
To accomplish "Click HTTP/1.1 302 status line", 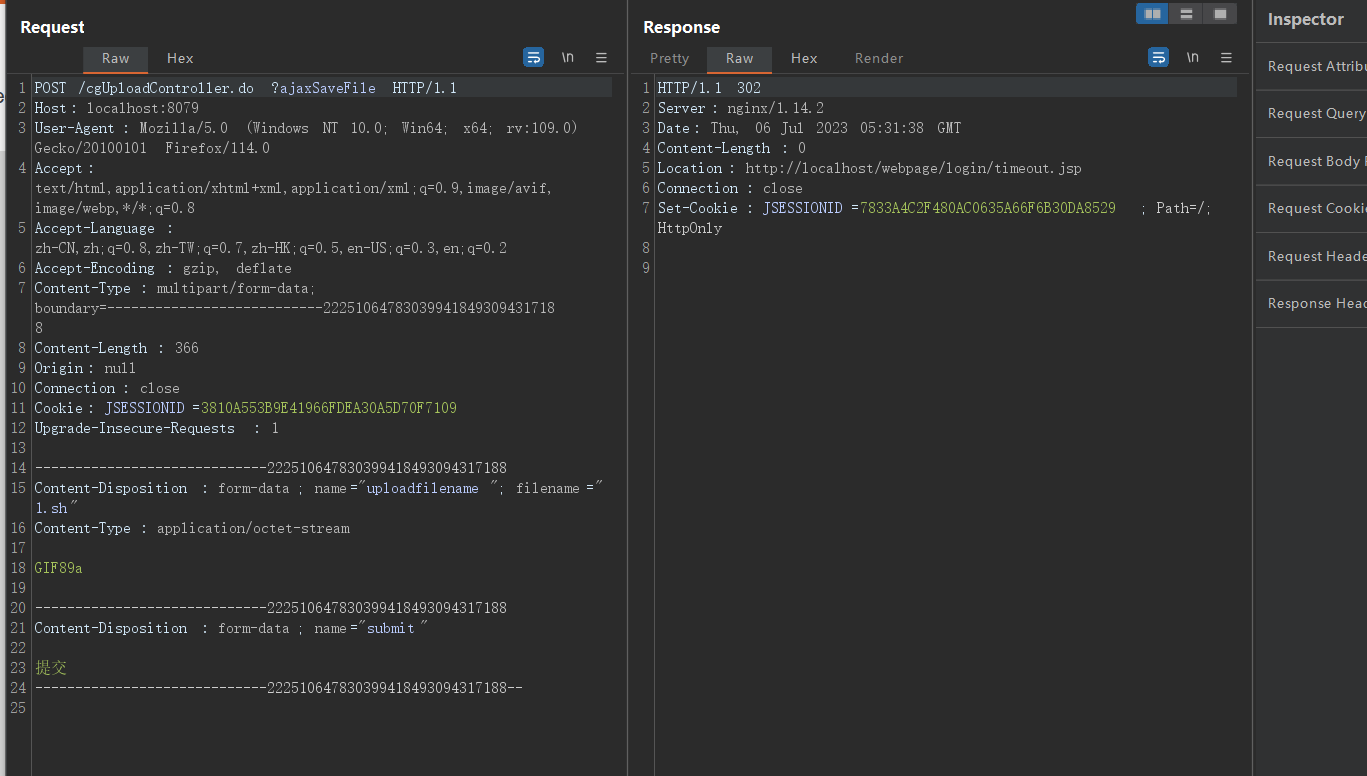I will [709, 88].
